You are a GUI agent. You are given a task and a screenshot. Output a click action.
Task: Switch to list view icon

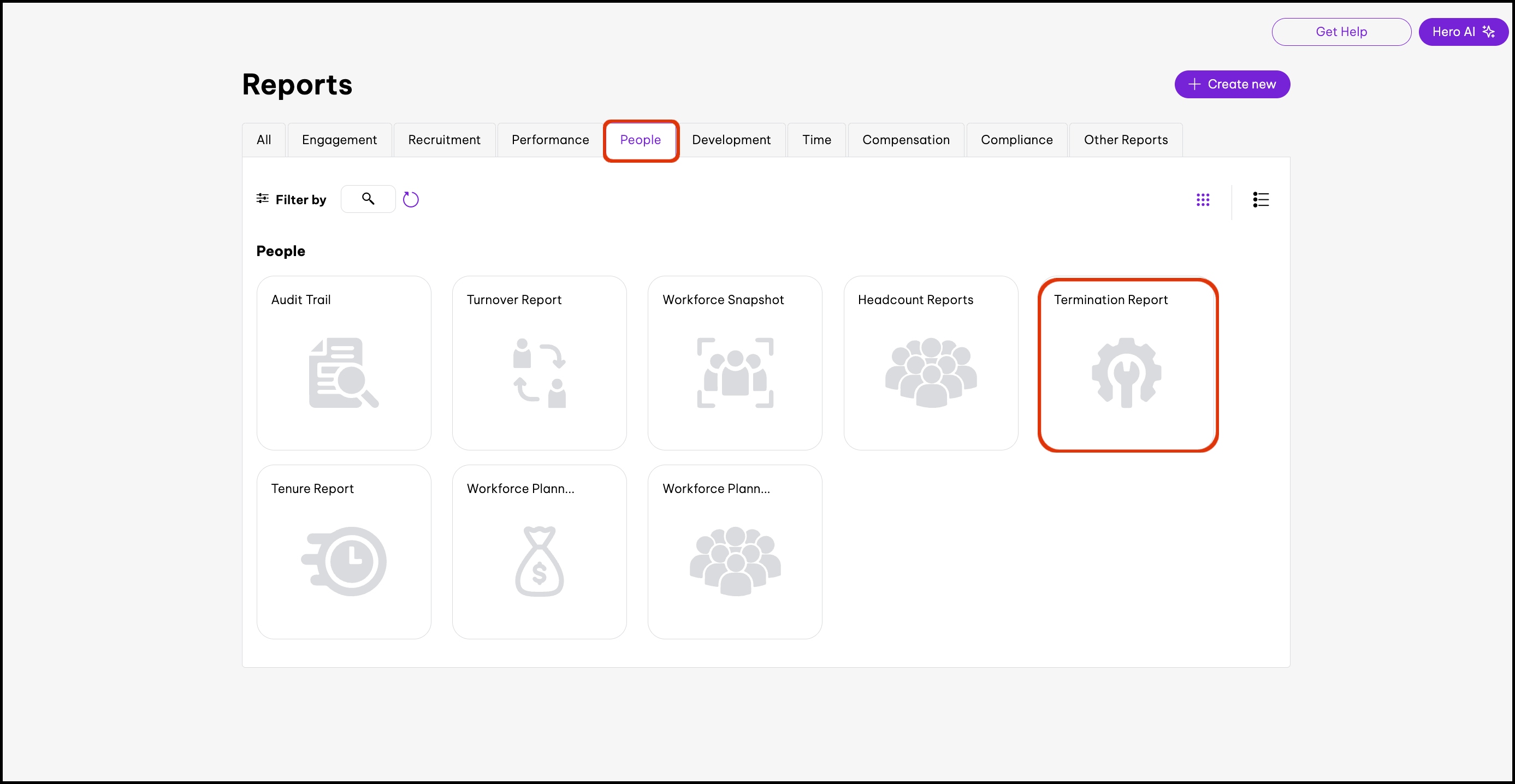(1260, 200)
